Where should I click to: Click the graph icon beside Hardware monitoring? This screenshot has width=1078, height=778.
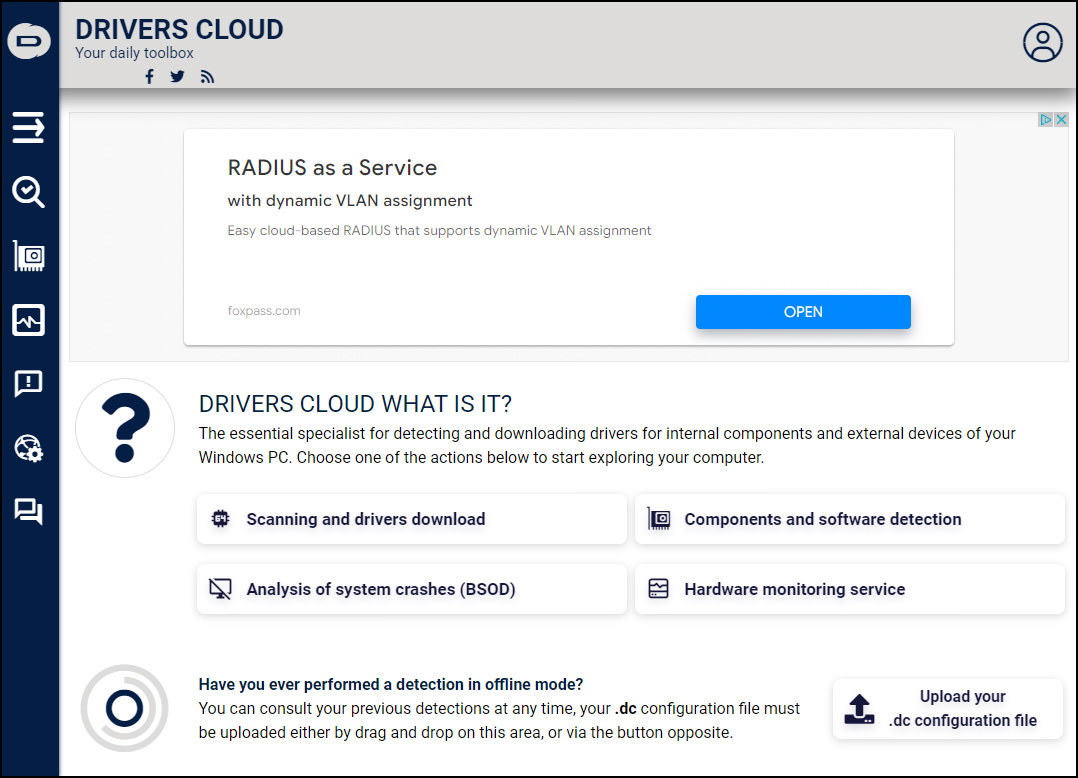(659, 589)
